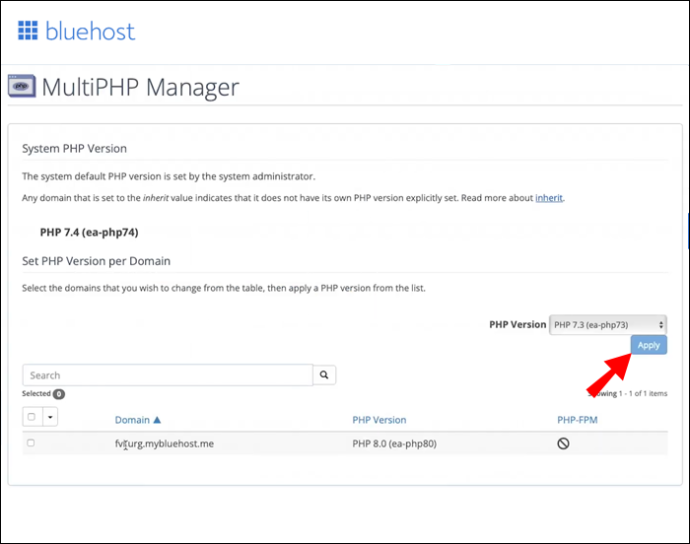Open the PHP Version dropdown

tap(608, 325)
